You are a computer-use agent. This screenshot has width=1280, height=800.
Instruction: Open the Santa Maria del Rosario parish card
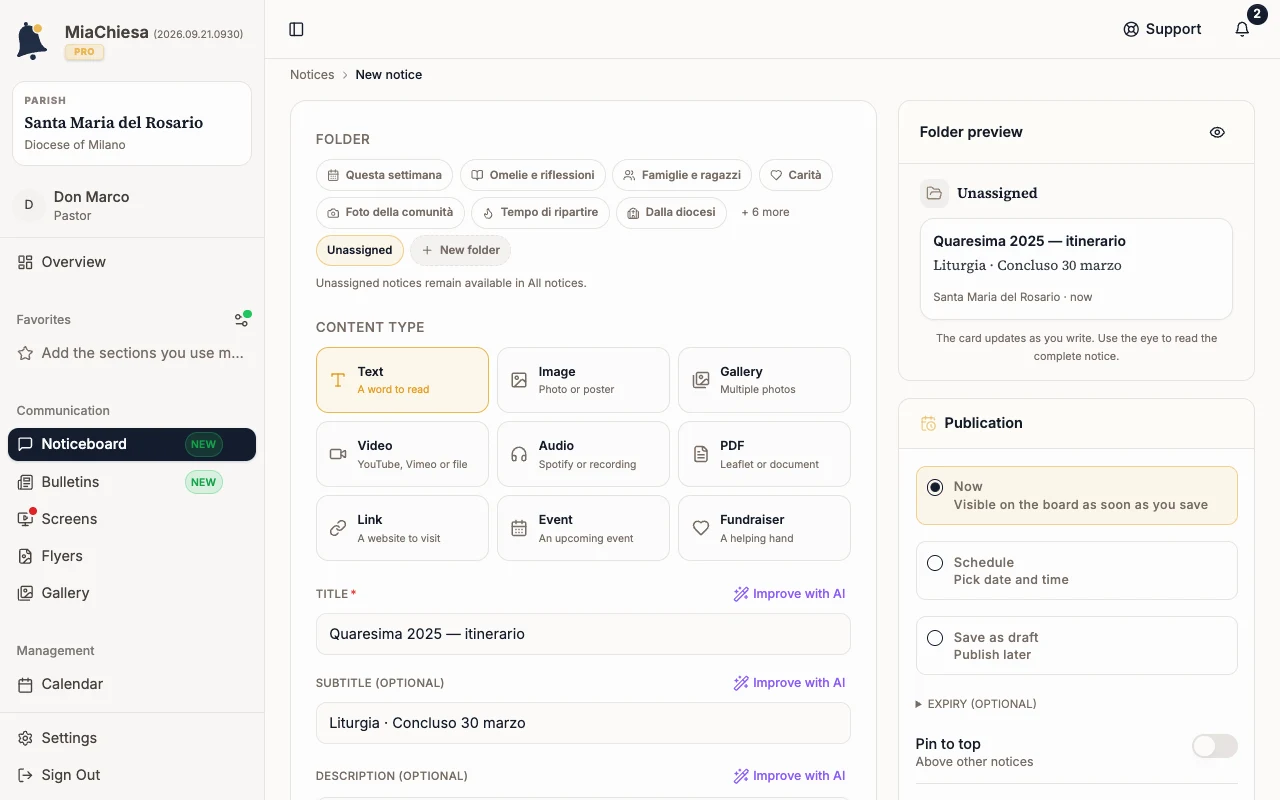(132, 123)
